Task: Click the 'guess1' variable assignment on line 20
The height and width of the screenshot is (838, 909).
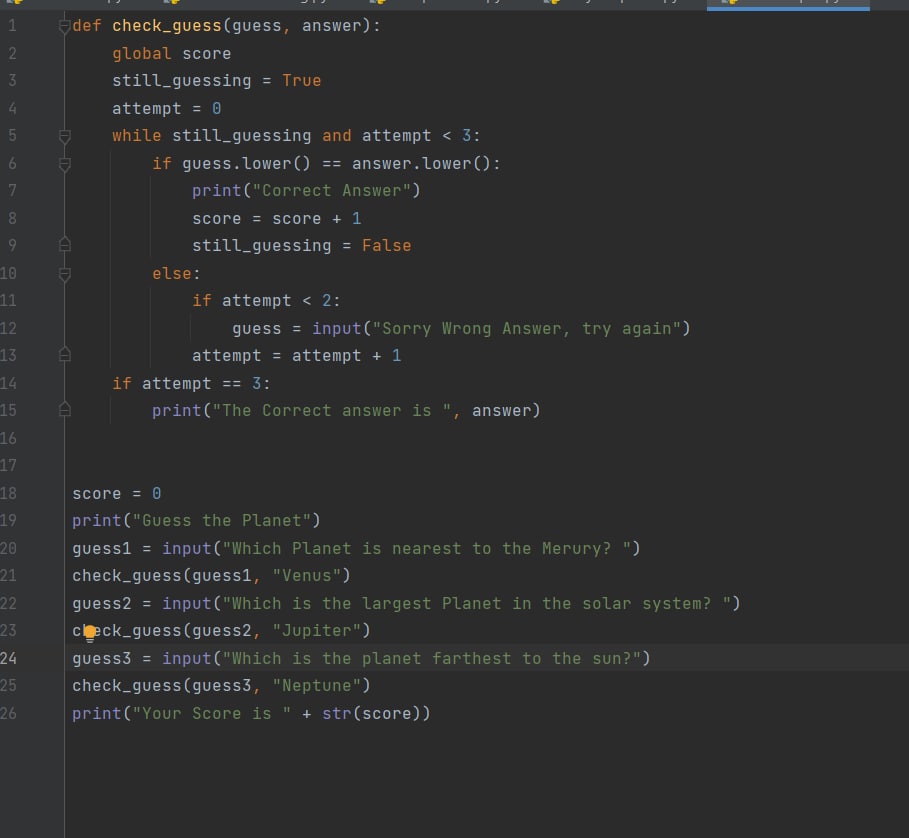Action: pos(101,548)
